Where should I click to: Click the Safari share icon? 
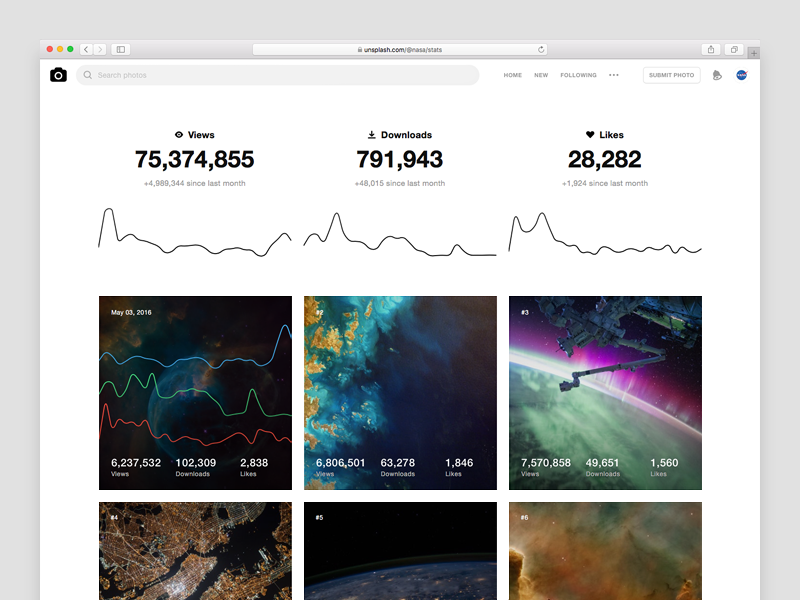[711, 49]
